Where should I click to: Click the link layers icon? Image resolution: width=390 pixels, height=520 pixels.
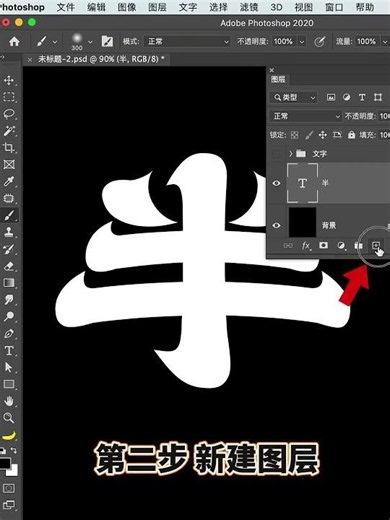pyautogui.click(x=288, y=246)
